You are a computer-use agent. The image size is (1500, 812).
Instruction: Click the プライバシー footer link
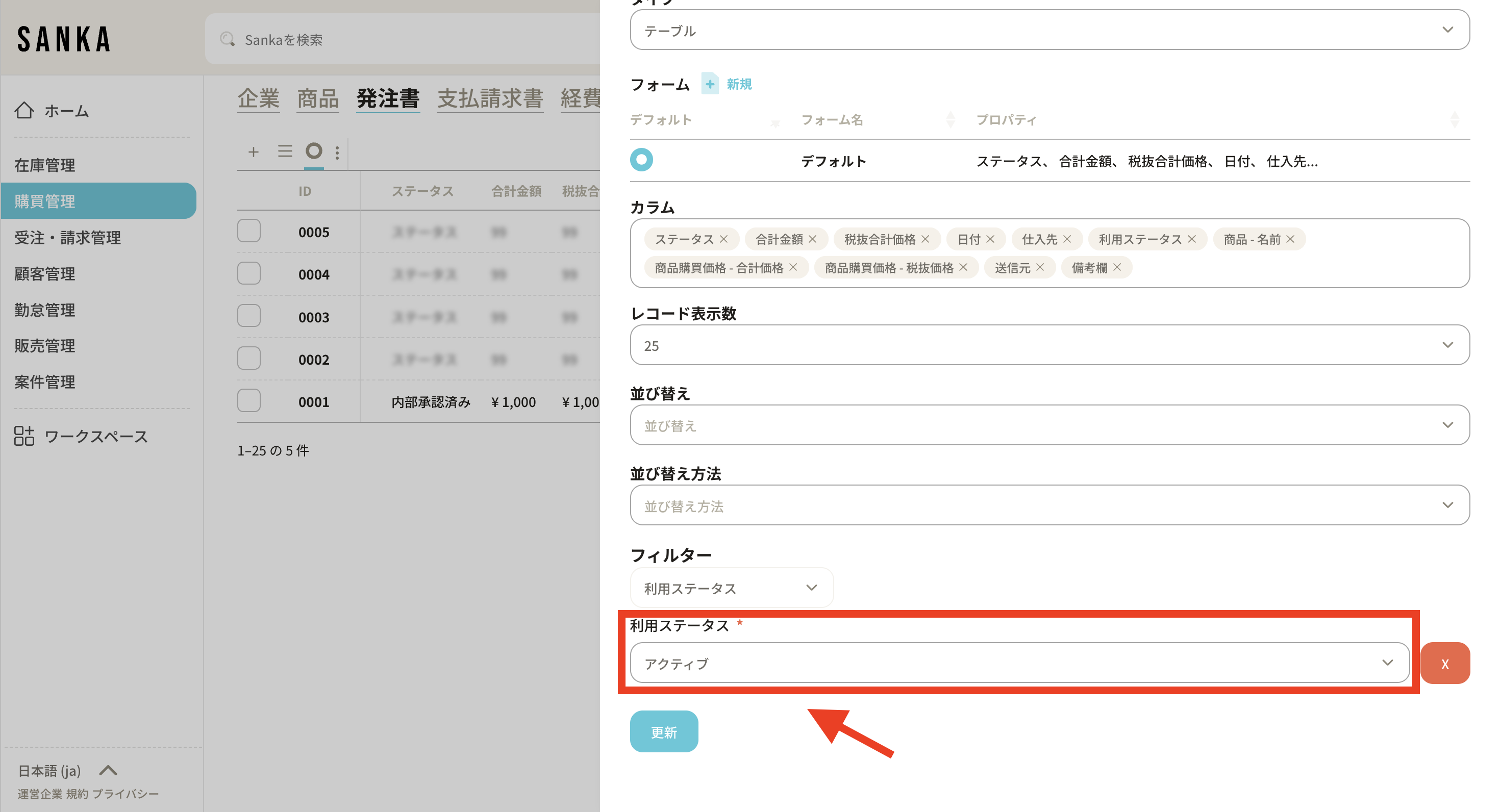point(125,794)
